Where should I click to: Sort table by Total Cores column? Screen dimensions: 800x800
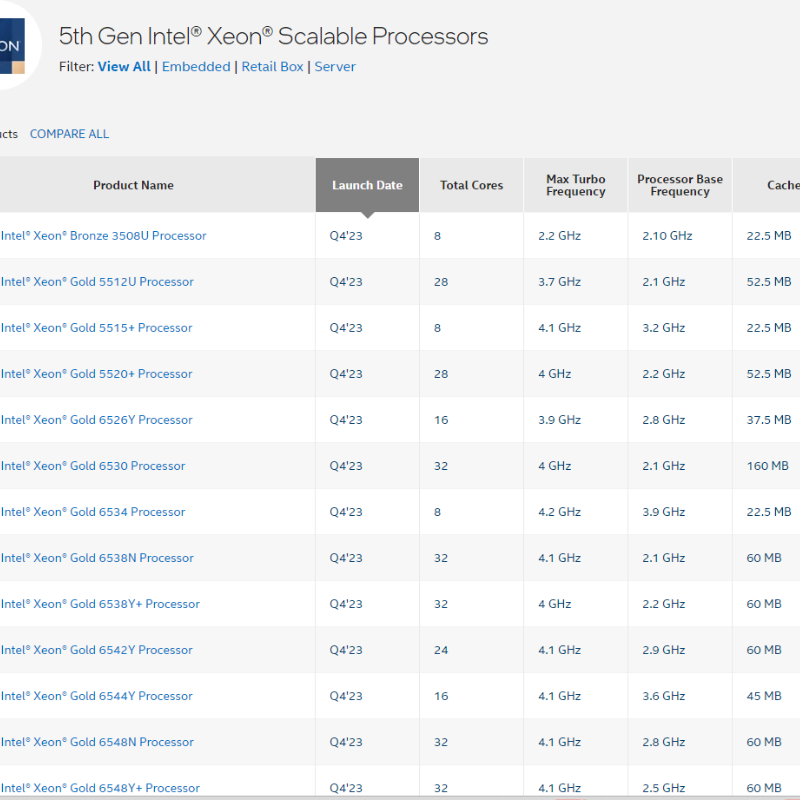pos(471,185)
